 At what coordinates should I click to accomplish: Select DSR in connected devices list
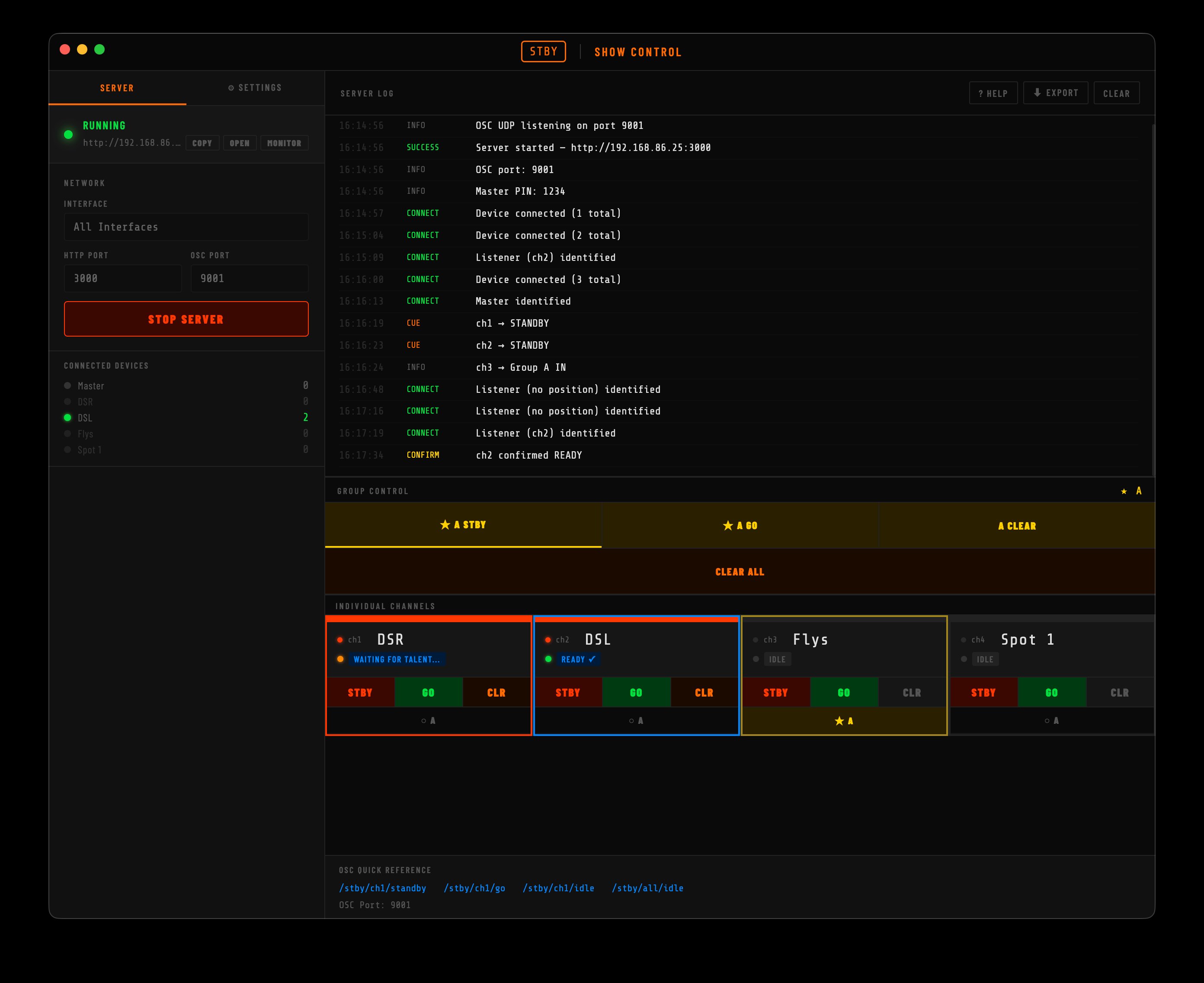pyautogui.click(x=186, y=402)
